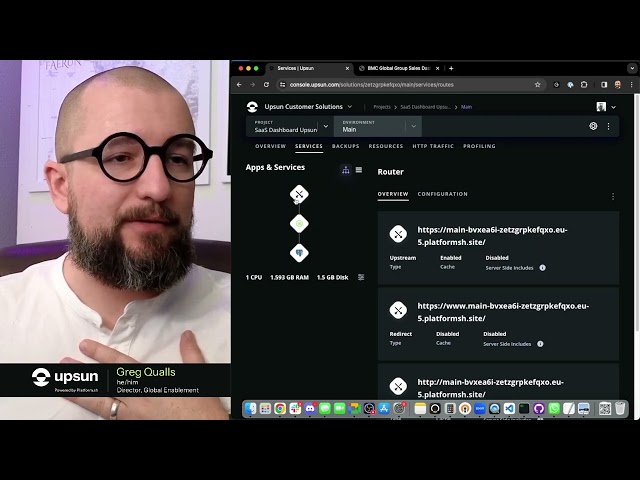Open the resource configuration sliders icon

point(361,277)
